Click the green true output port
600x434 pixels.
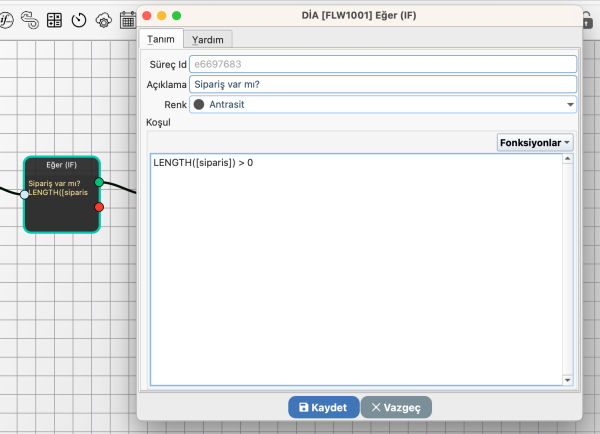tap(99, 182)
